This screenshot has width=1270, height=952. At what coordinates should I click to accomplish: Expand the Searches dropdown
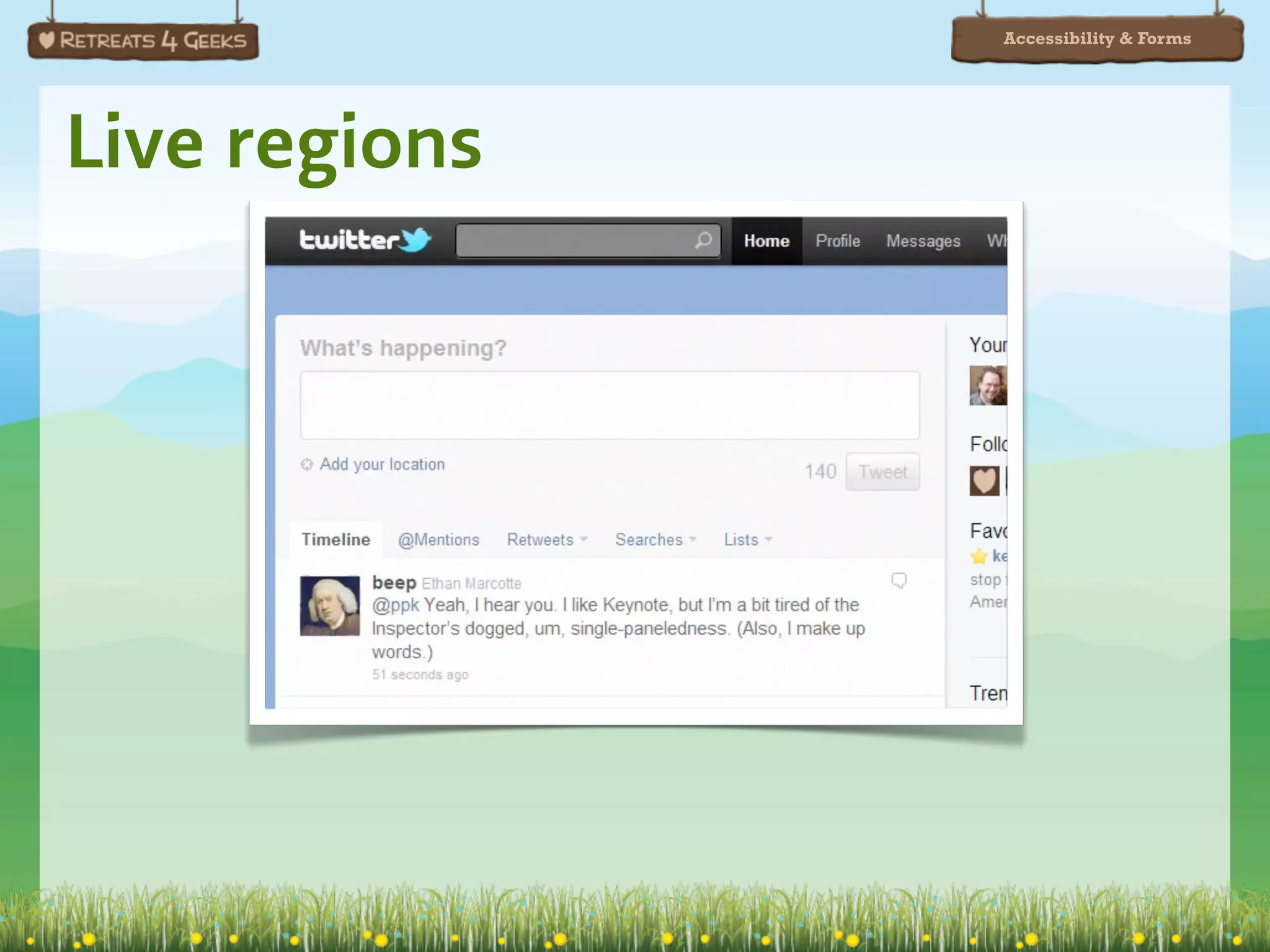(x=656, y=540)
